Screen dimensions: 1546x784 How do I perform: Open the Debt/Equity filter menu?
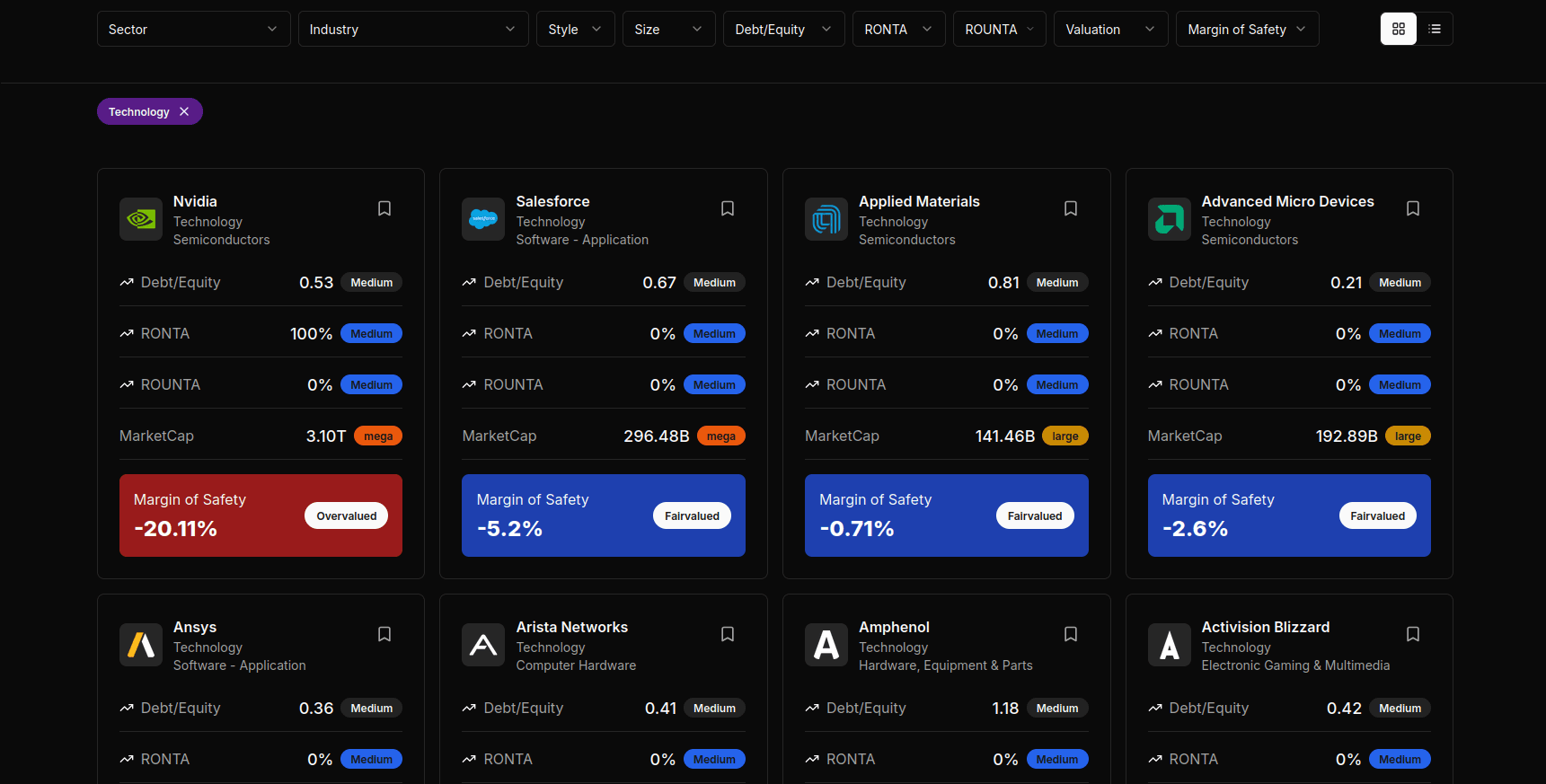(x=783, y=30)
